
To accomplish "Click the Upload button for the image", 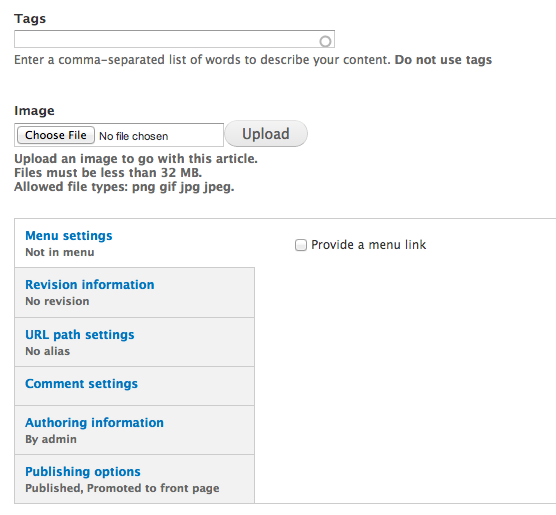I will pos(266,134).
